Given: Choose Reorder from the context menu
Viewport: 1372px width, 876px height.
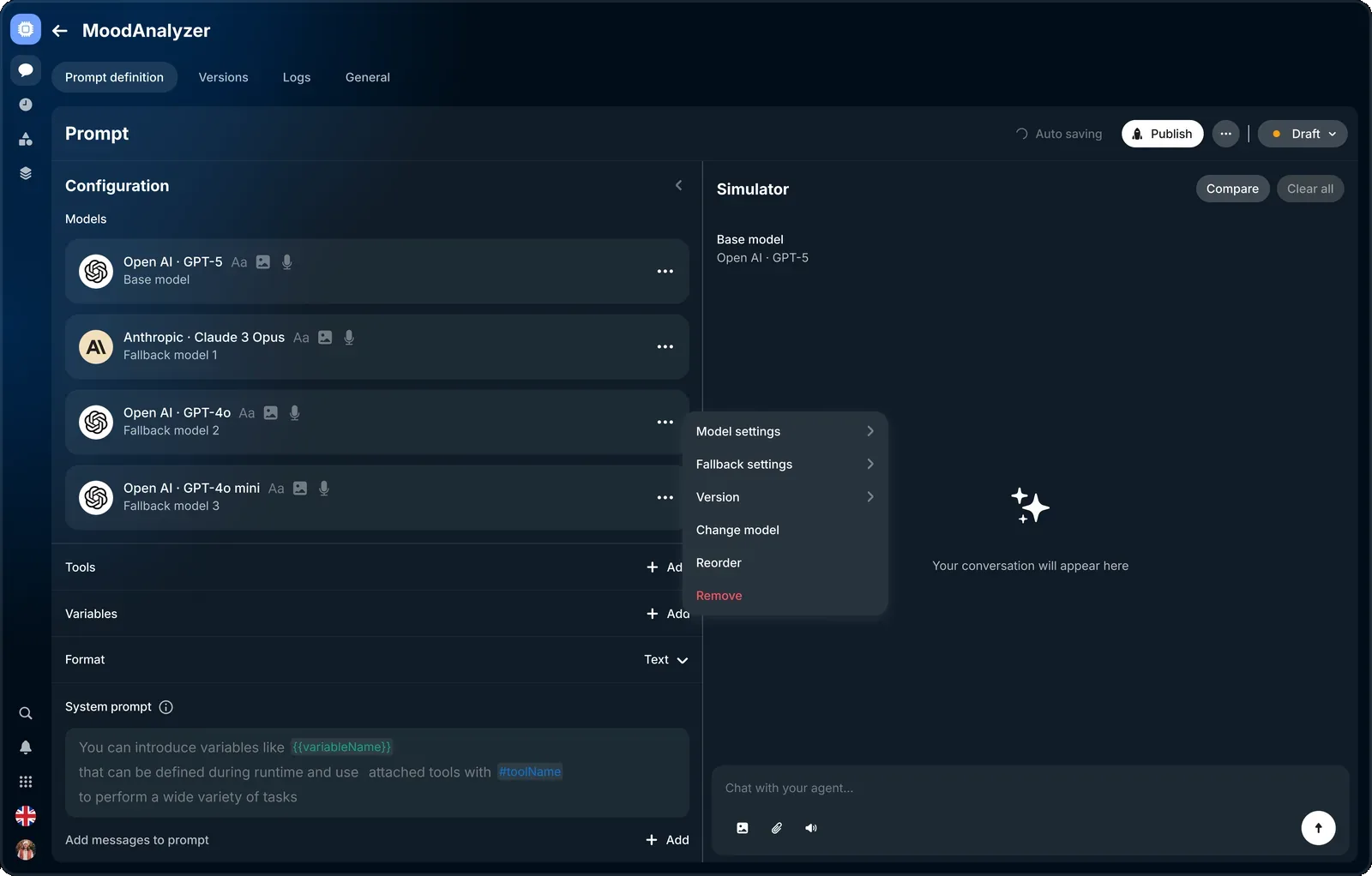Looking at the screenshot, I should 785,563.
